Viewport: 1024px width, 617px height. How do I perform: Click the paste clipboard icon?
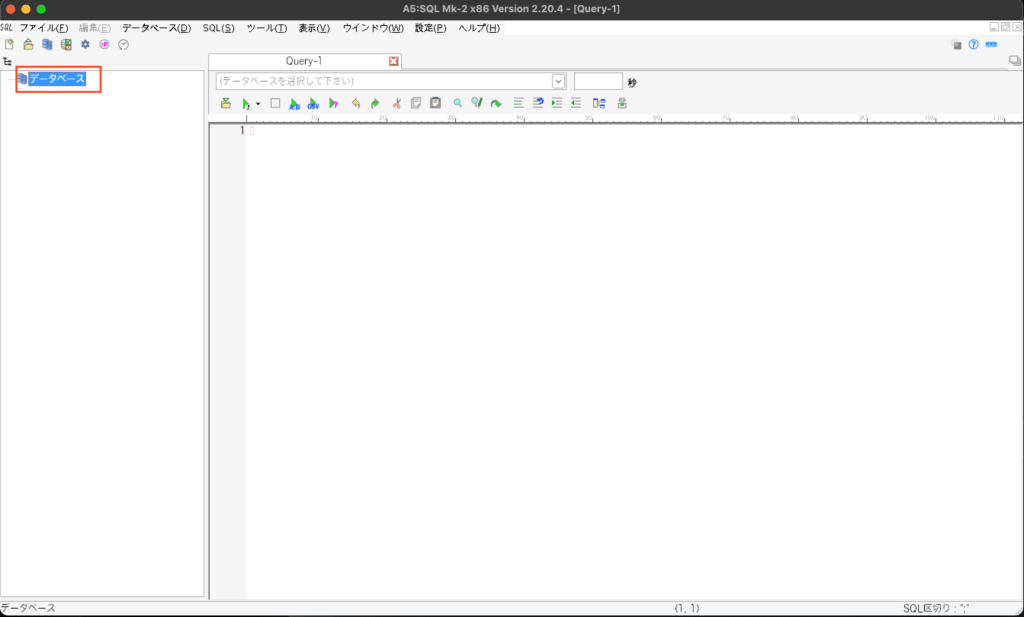(435, 103)
